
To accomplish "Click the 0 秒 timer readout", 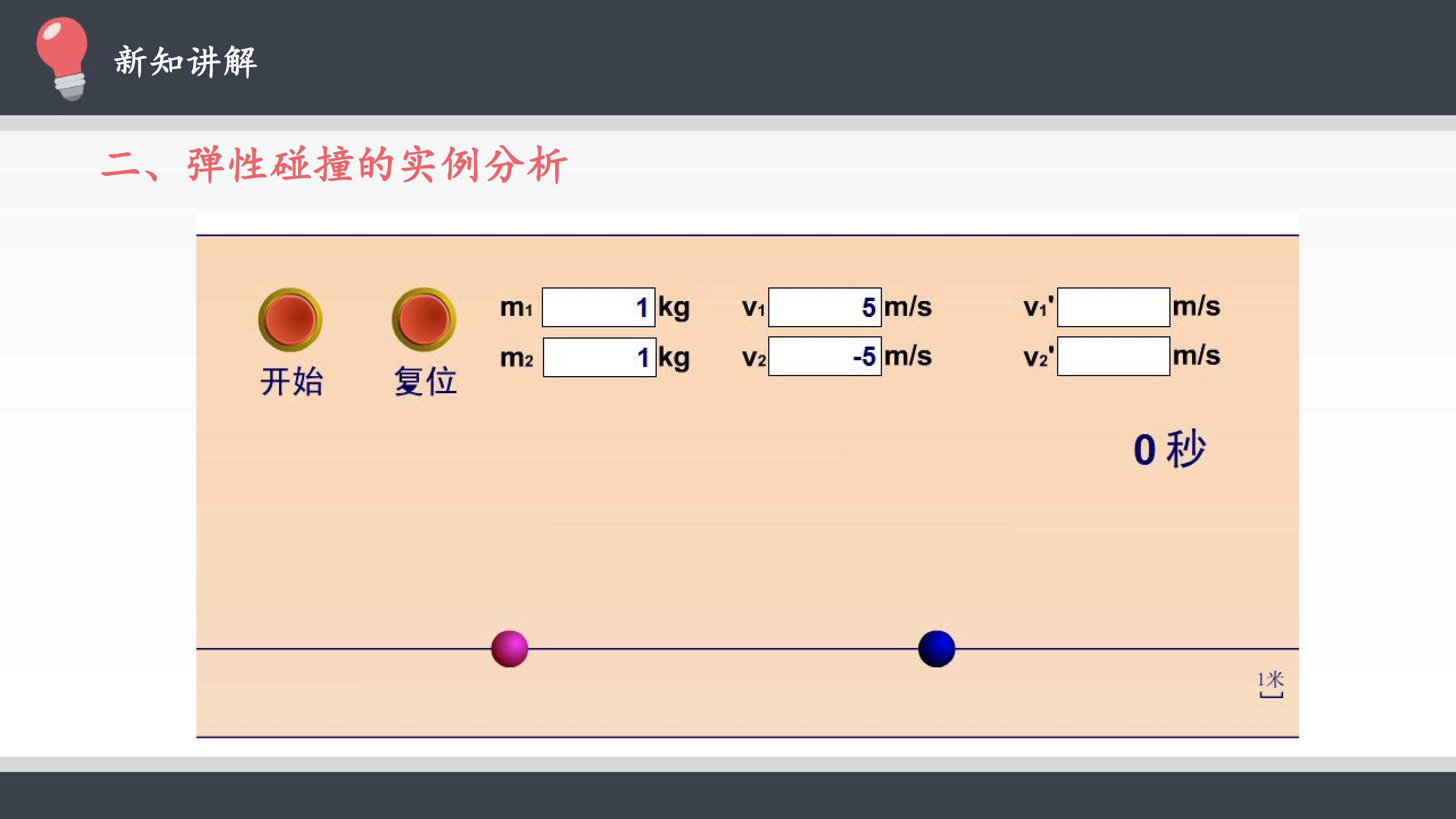I will pyautogui.click(x=1169, y=449).
